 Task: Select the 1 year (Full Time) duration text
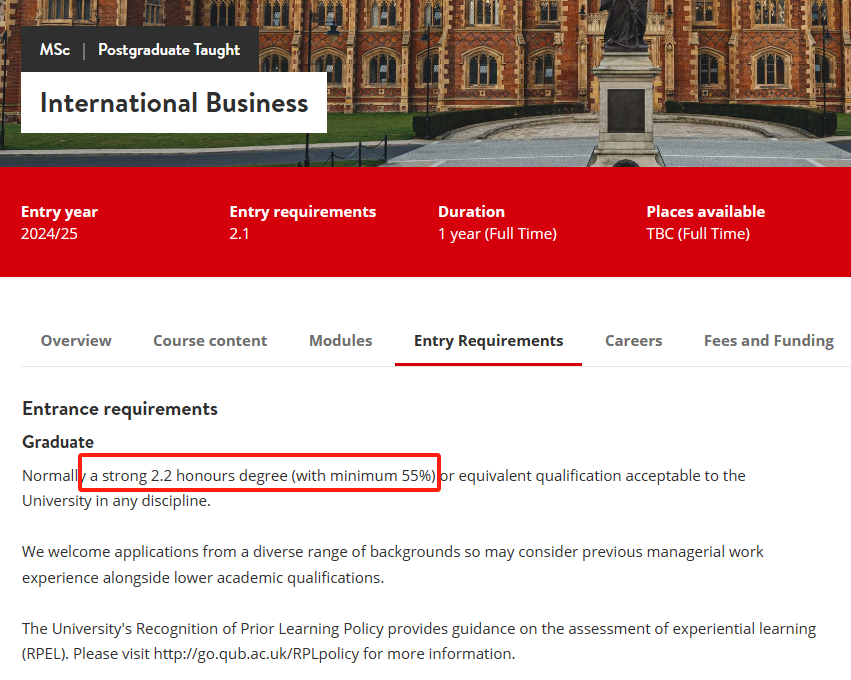[497, 234]
